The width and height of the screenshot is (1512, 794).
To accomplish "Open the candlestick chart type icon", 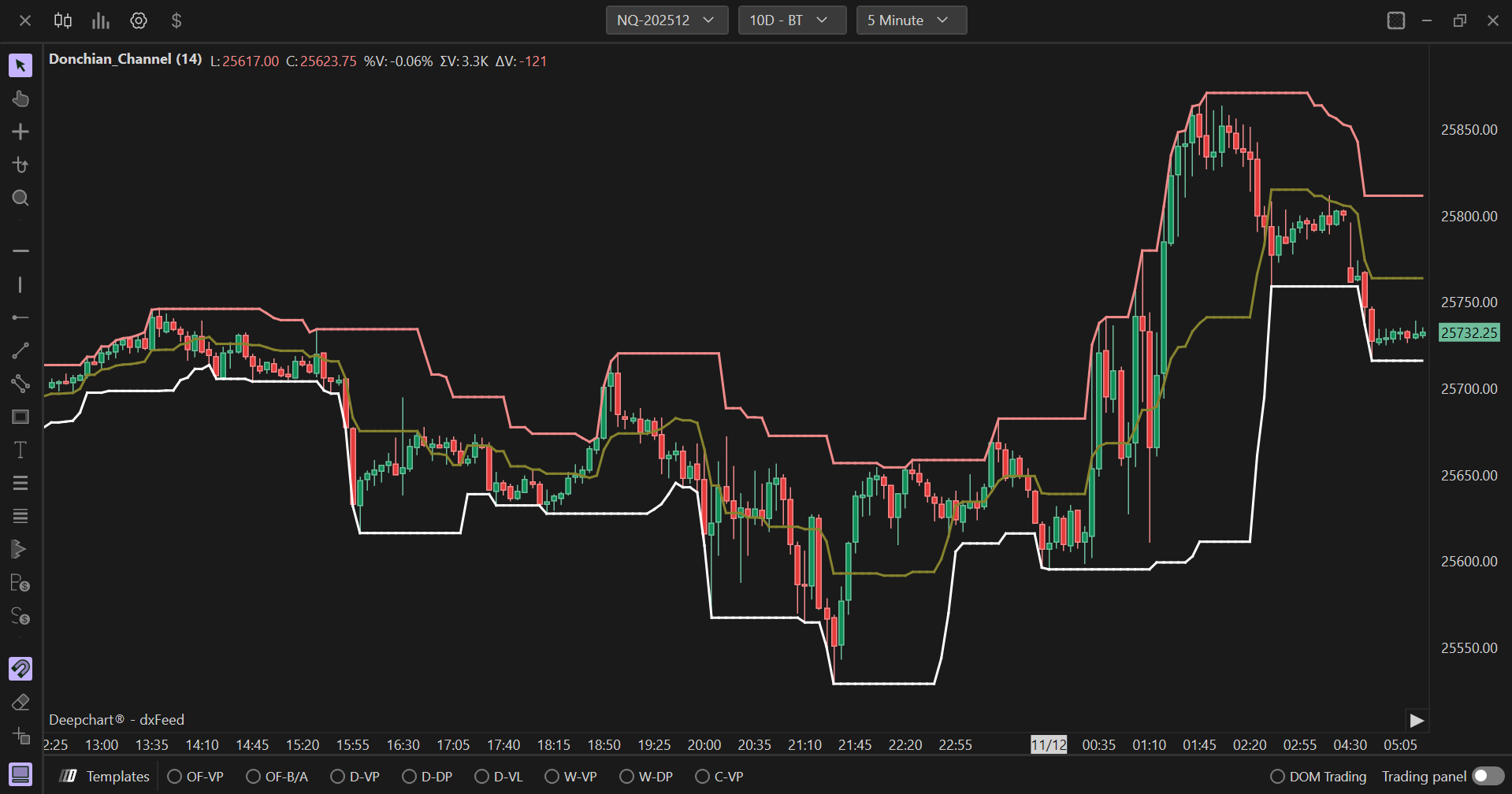I will point(63,20).
